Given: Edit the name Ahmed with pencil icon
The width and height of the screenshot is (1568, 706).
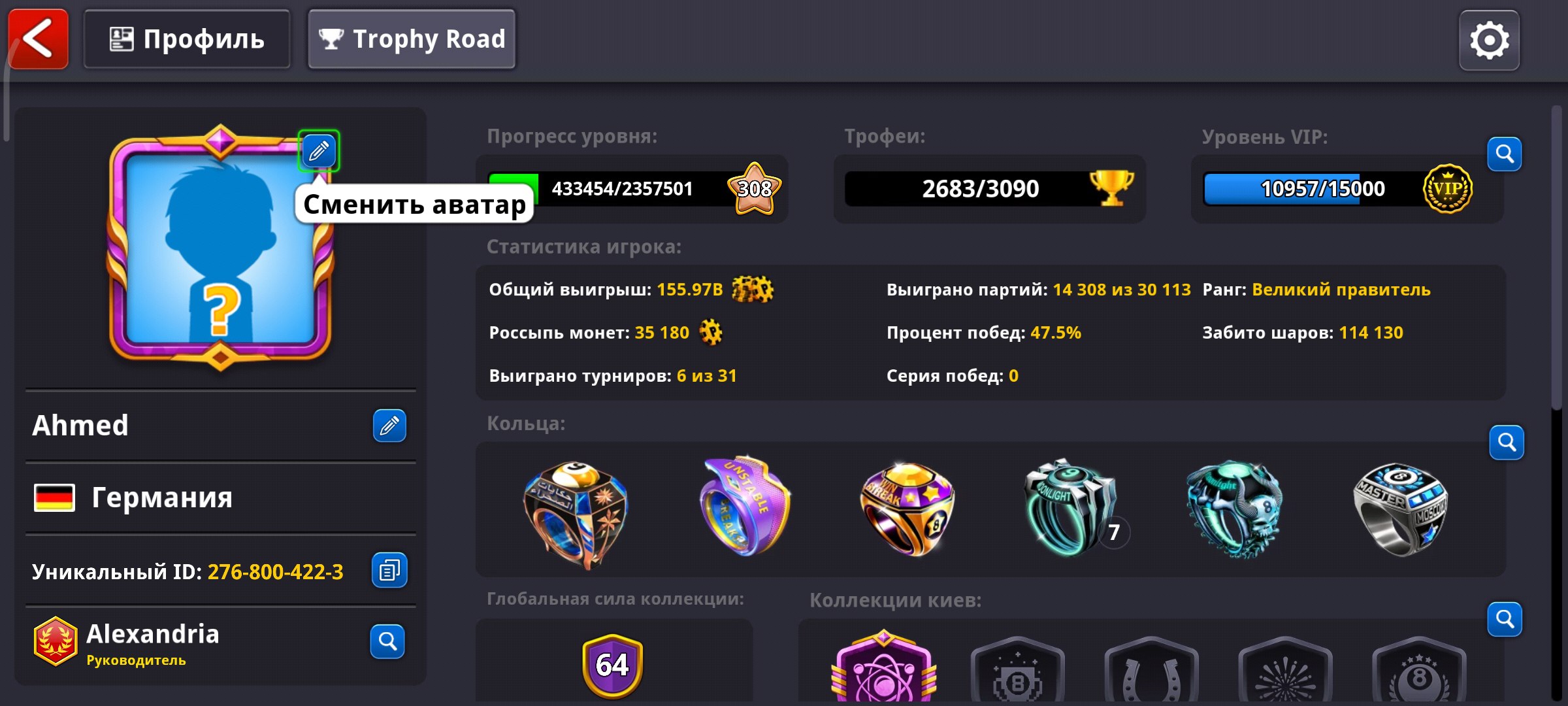Looking at the screenshot, I should 389,426.
